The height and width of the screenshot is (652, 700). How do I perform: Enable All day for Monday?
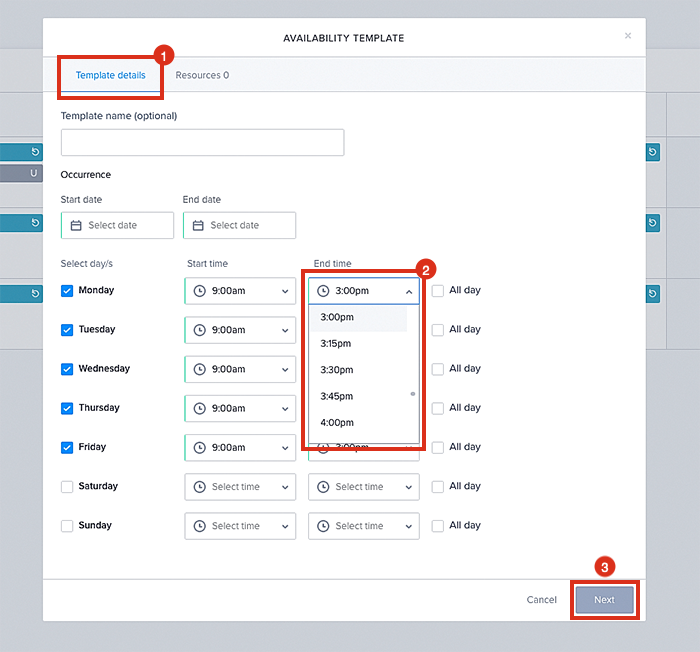coord(438,291)
